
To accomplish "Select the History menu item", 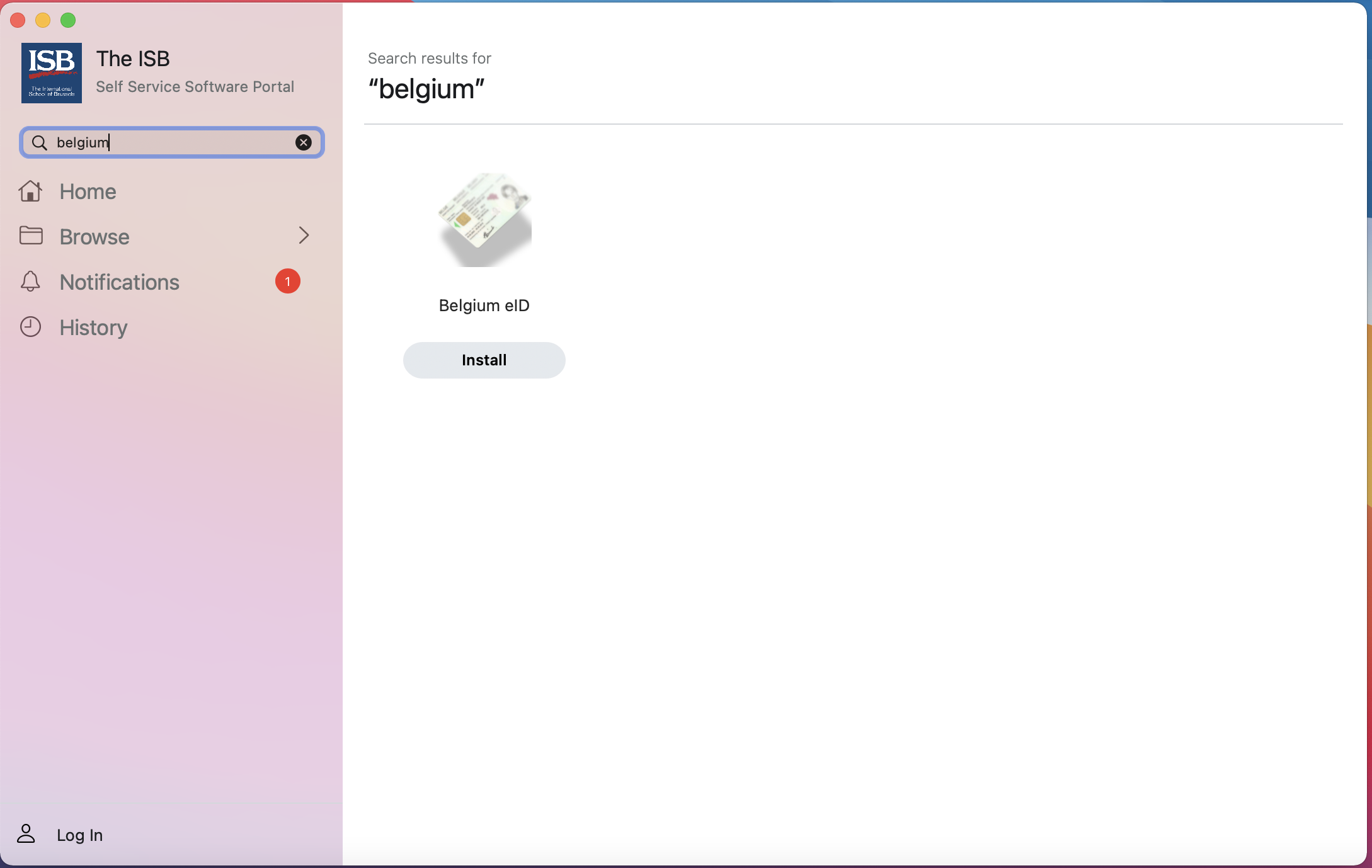I will pyautogui.click(x=93, y=328).
